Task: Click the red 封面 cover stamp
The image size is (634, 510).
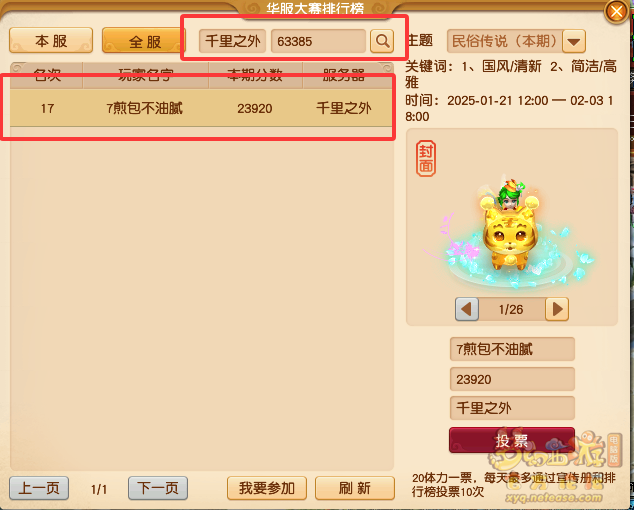Action: pyautogui.click(x=426, y=158)
